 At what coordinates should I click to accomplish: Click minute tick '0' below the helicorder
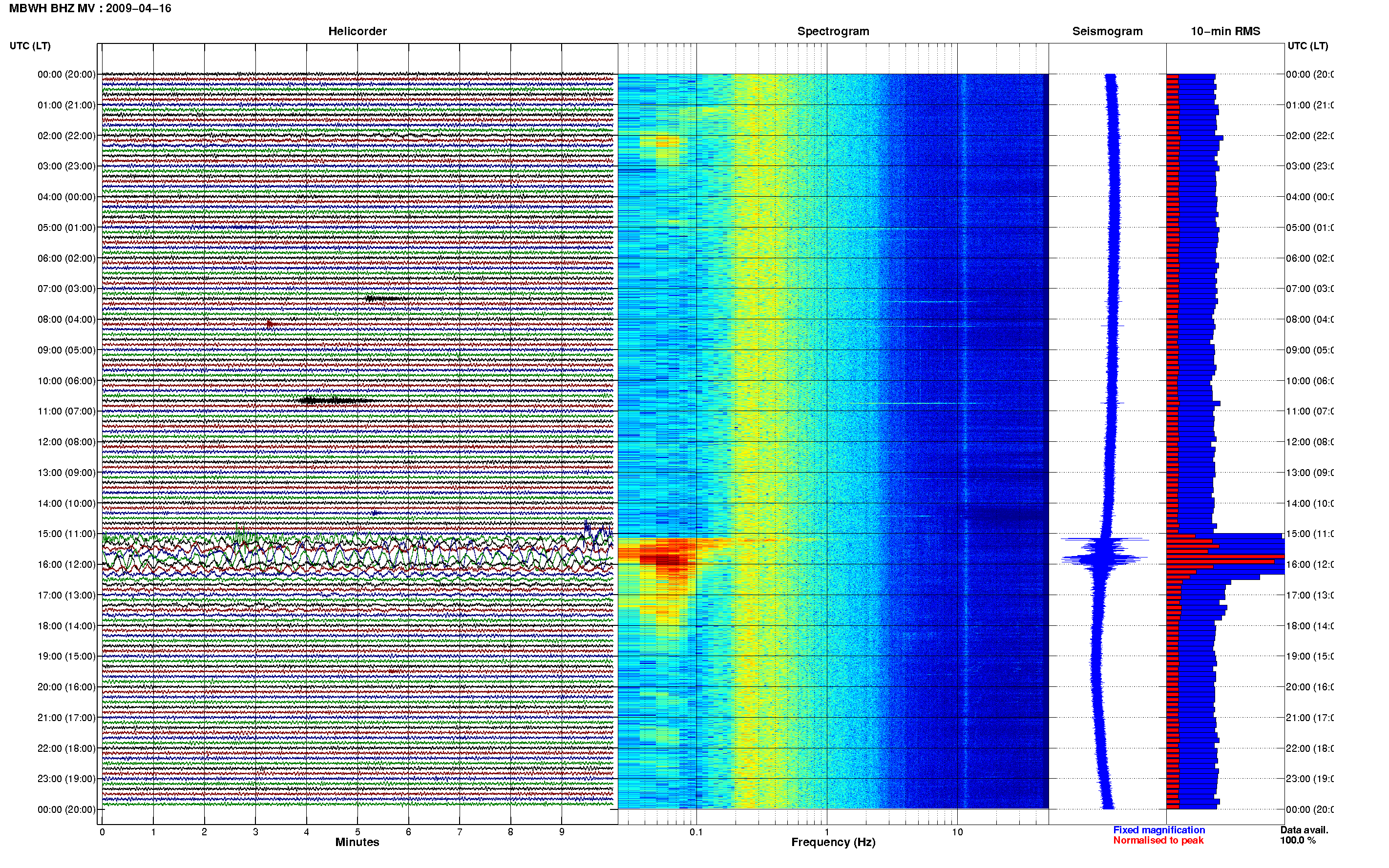[102, 832]
